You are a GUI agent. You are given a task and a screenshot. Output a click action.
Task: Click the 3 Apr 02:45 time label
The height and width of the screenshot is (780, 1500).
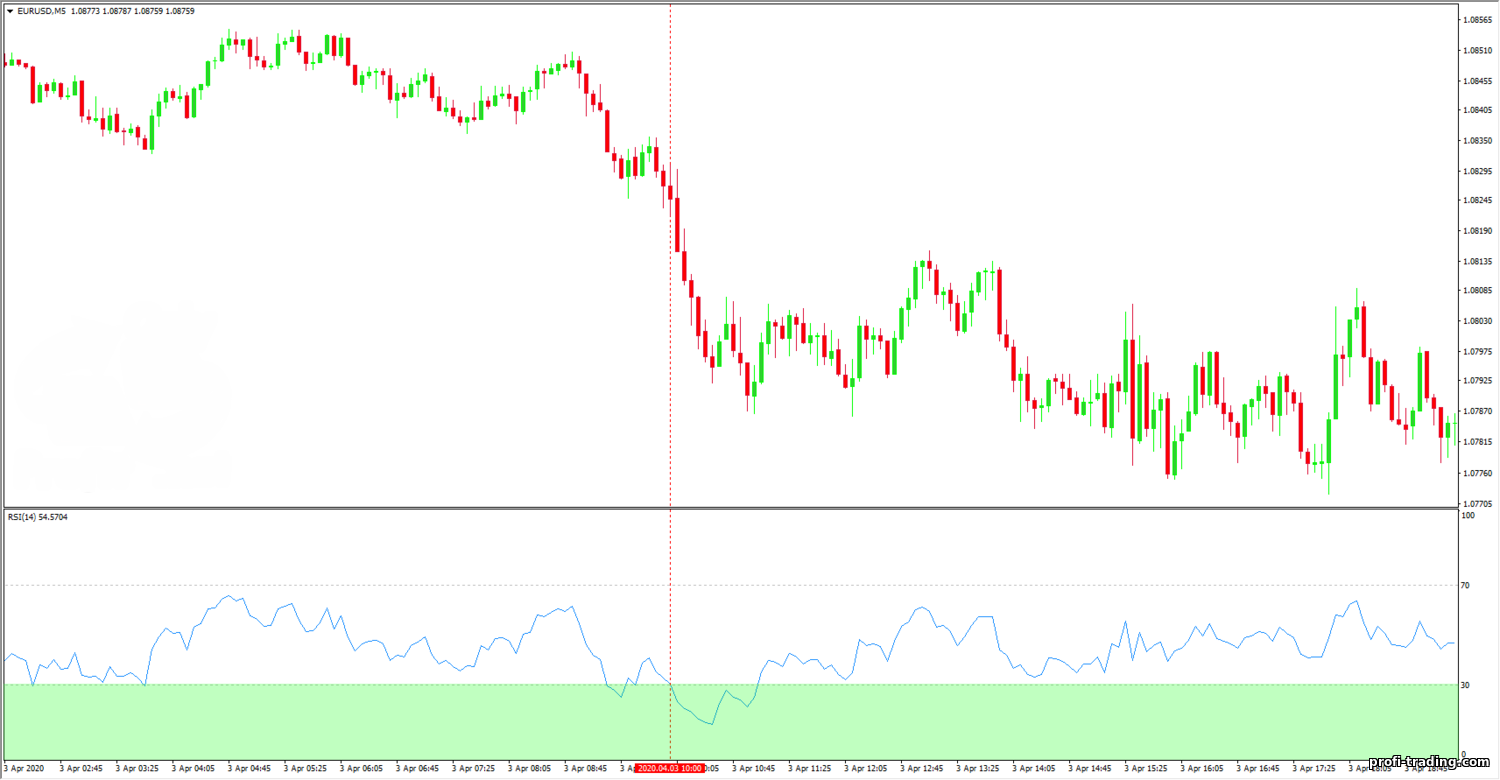[80, 769]
